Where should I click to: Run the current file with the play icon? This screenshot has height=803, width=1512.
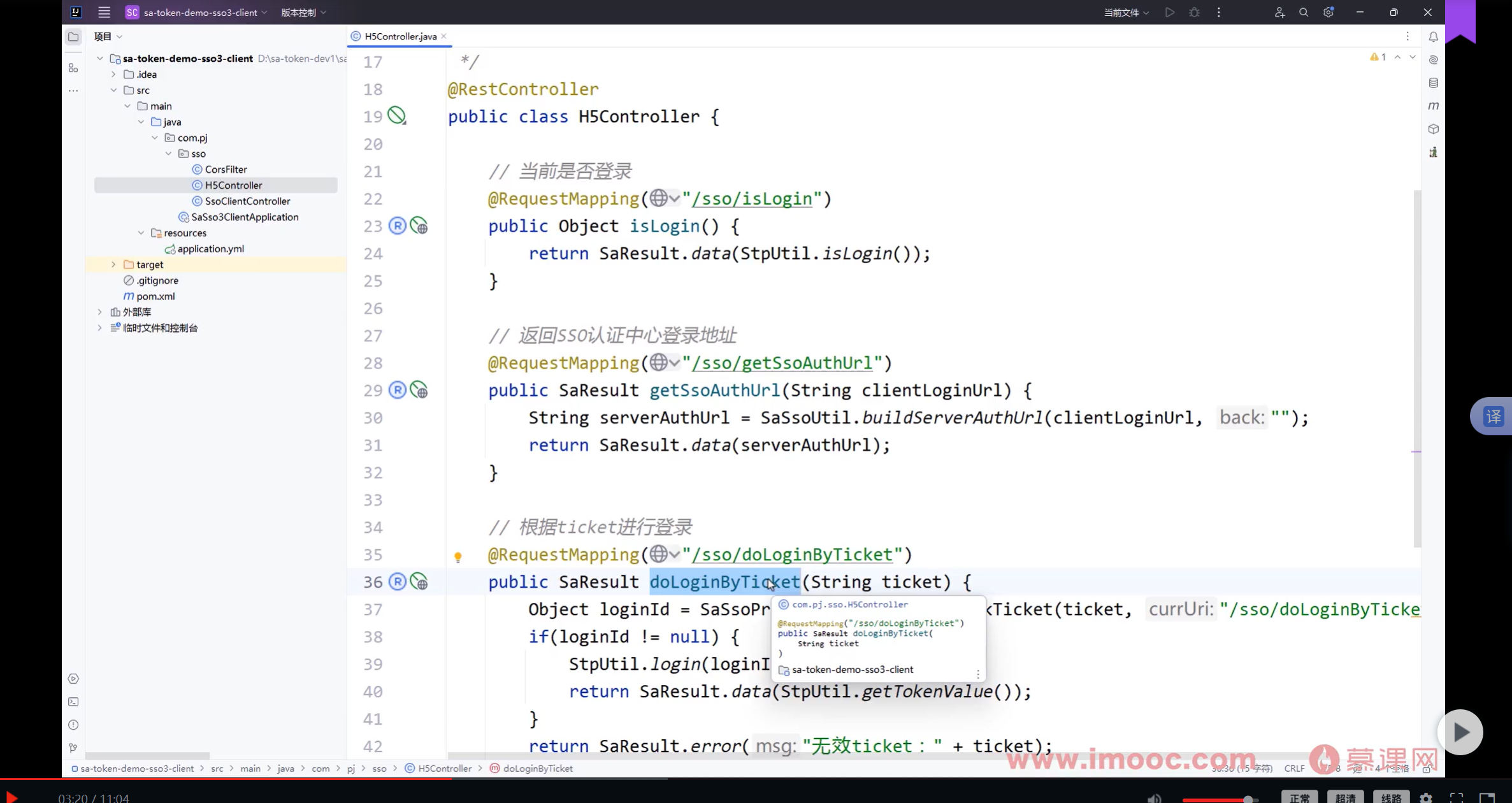[1170, 12]
